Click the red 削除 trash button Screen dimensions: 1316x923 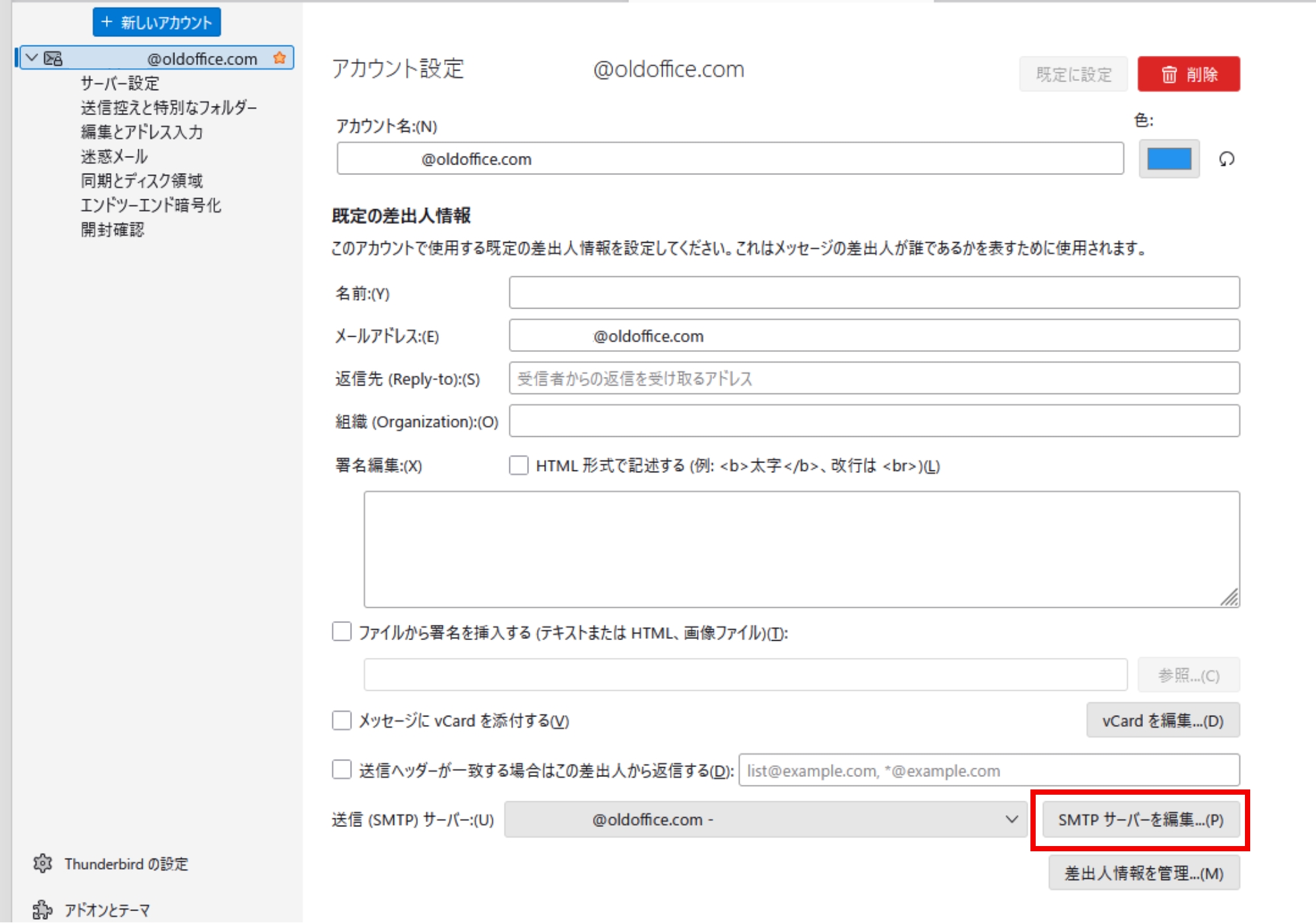(1188, 74)
